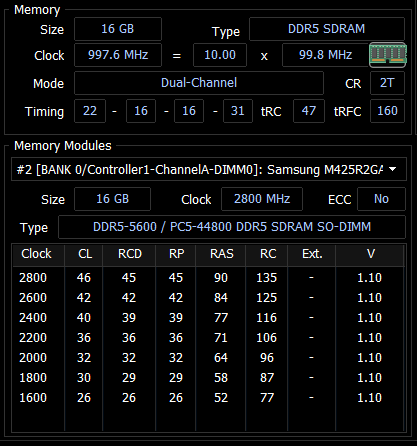
Task: Select the Memory Size 16 GB field above the Clock row
Action: (118, 29)
